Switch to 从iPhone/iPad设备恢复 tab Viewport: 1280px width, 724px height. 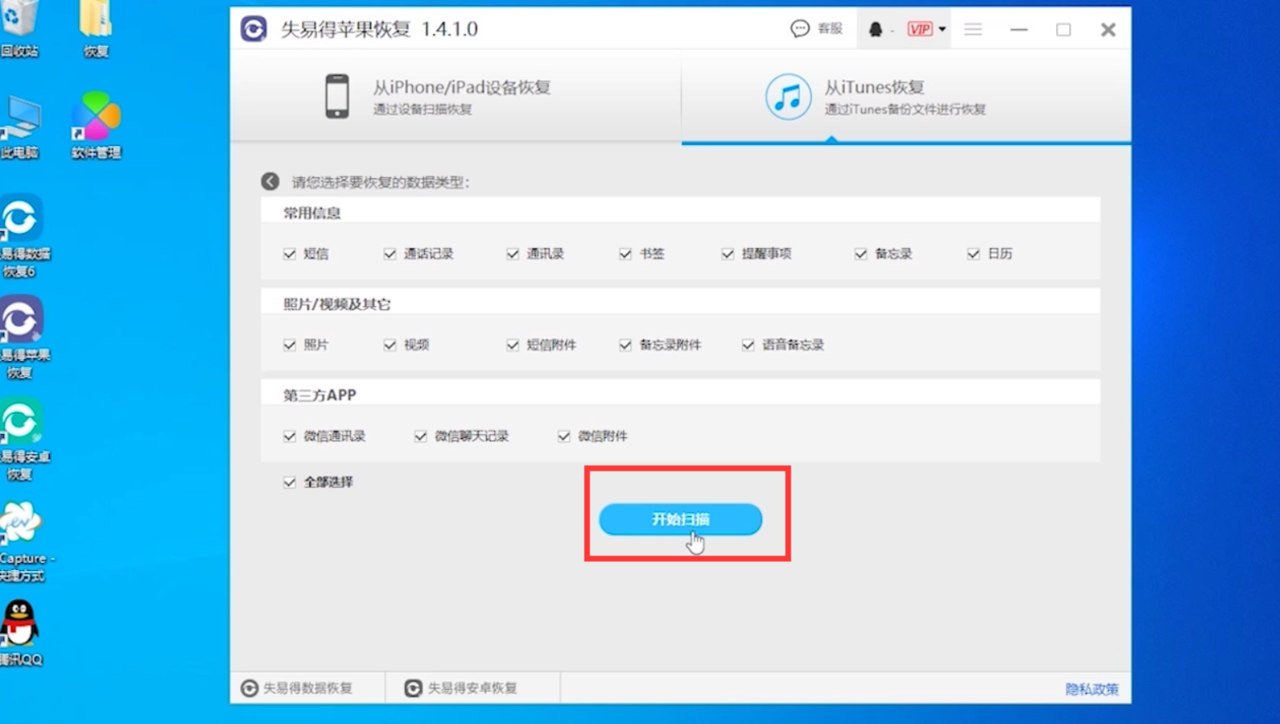point(456,96)
